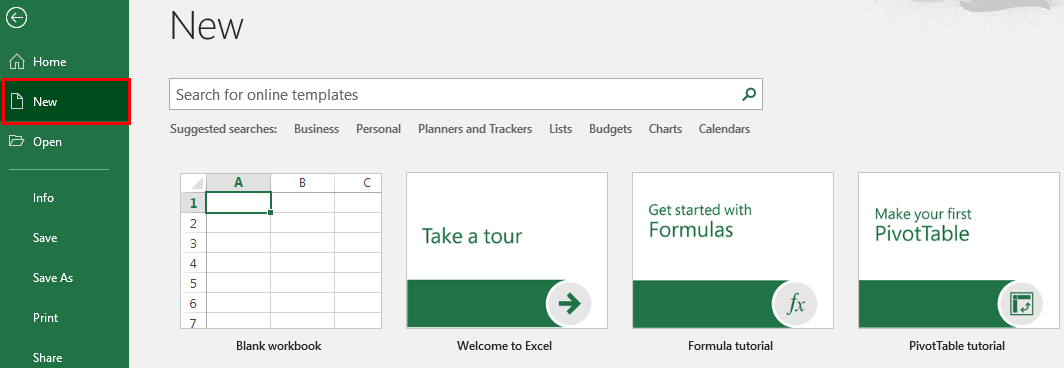Click the PivotTable circle icon
Viewport: 1064px width, 368px height.
coord(1021,304)
